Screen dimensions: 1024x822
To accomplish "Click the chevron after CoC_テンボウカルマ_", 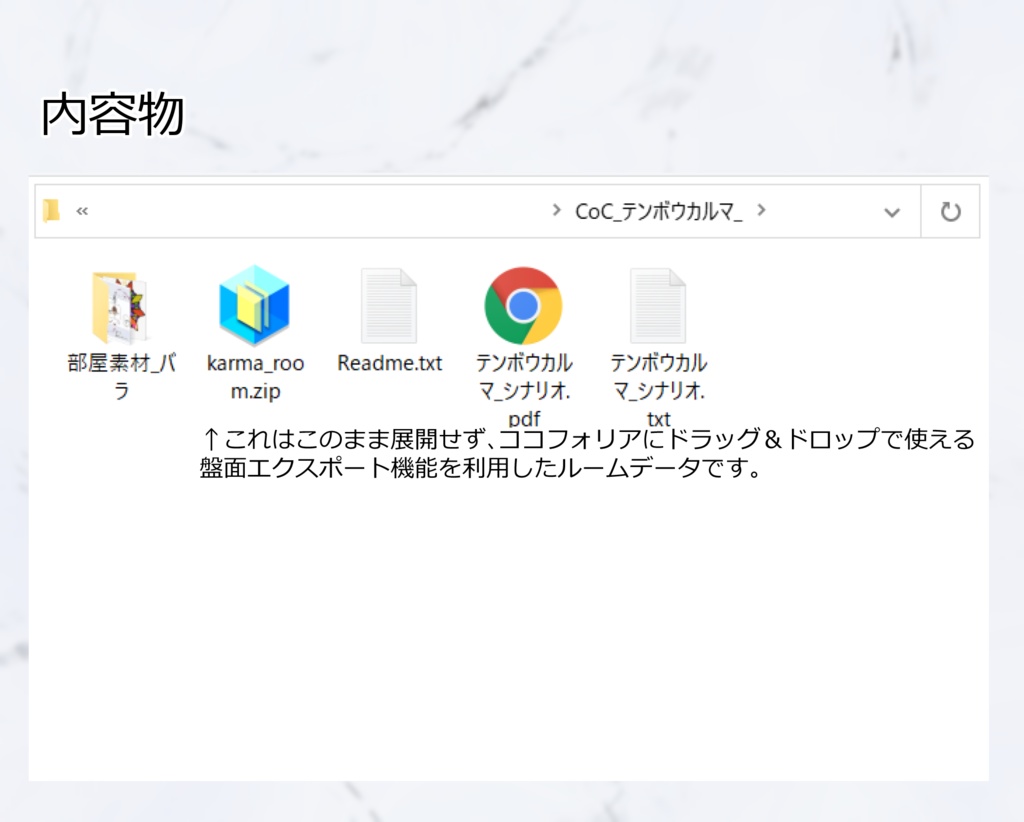I will coord(763,211).
